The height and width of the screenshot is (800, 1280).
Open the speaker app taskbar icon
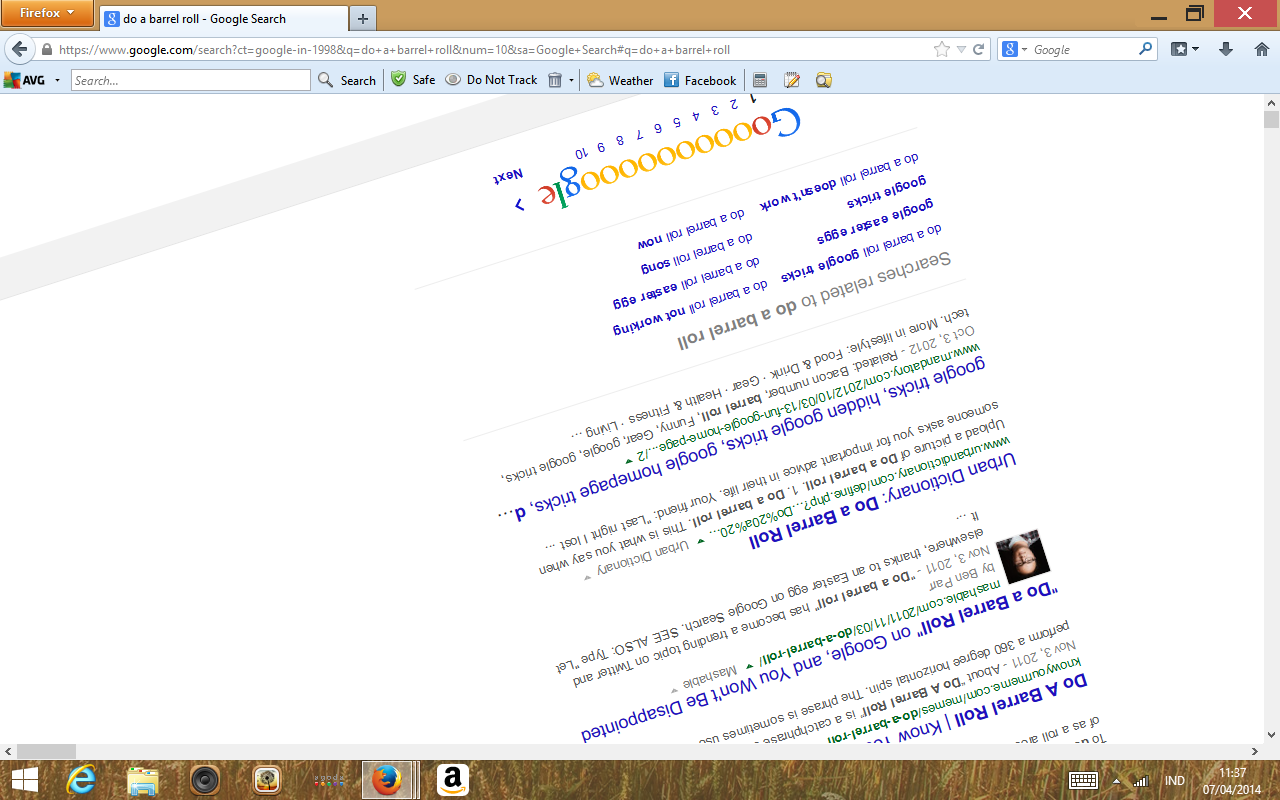[x=205, y=780]
